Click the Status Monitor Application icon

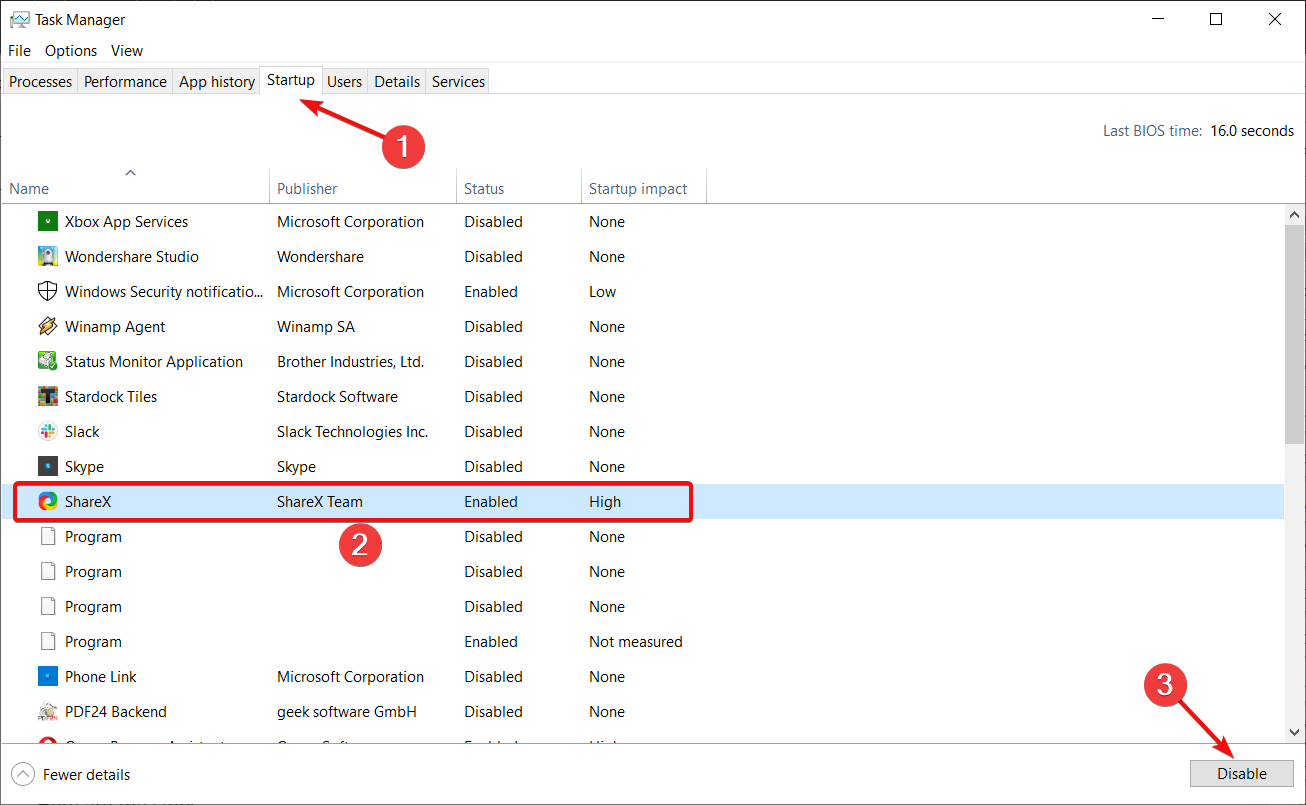point(48,362)
